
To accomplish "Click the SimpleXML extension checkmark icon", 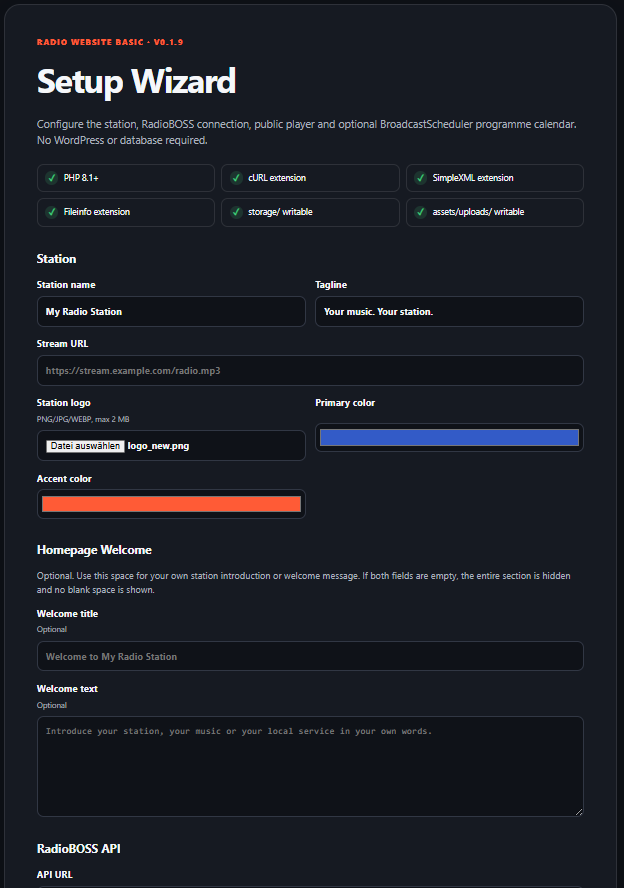I will (421, 178).
